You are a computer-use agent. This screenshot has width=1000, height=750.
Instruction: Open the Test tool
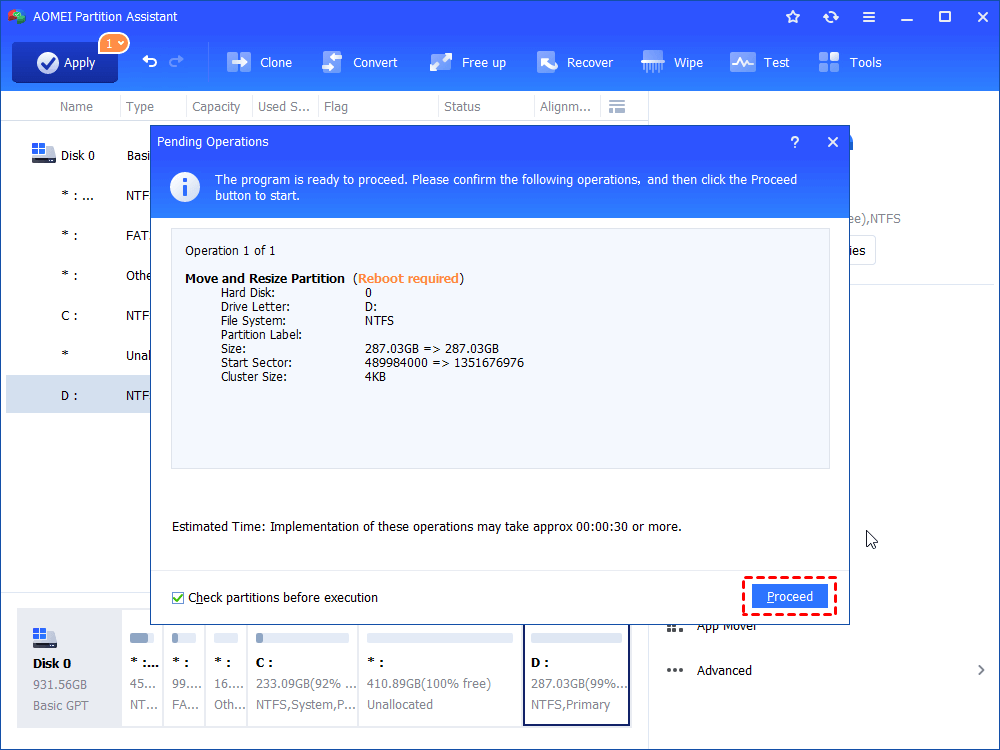click(x=760, y=62)
